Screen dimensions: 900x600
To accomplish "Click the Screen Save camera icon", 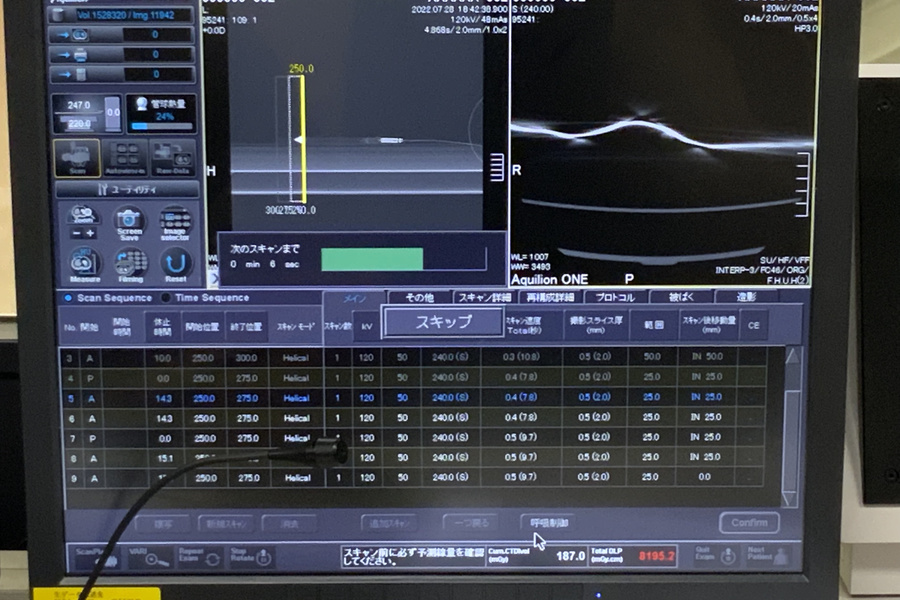I will click(x=128, y=223).
